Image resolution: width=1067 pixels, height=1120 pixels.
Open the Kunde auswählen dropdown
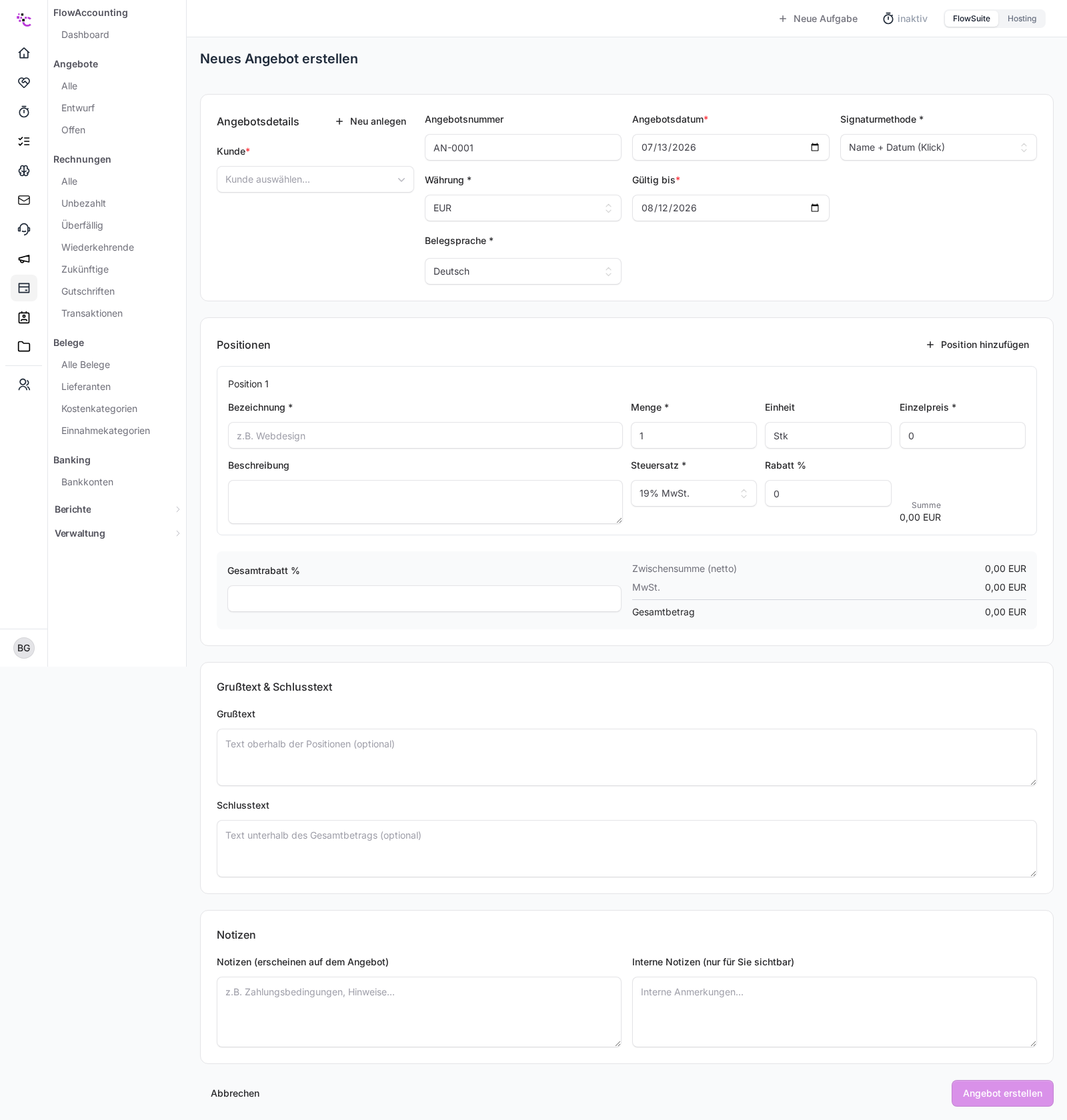(315, 179)
